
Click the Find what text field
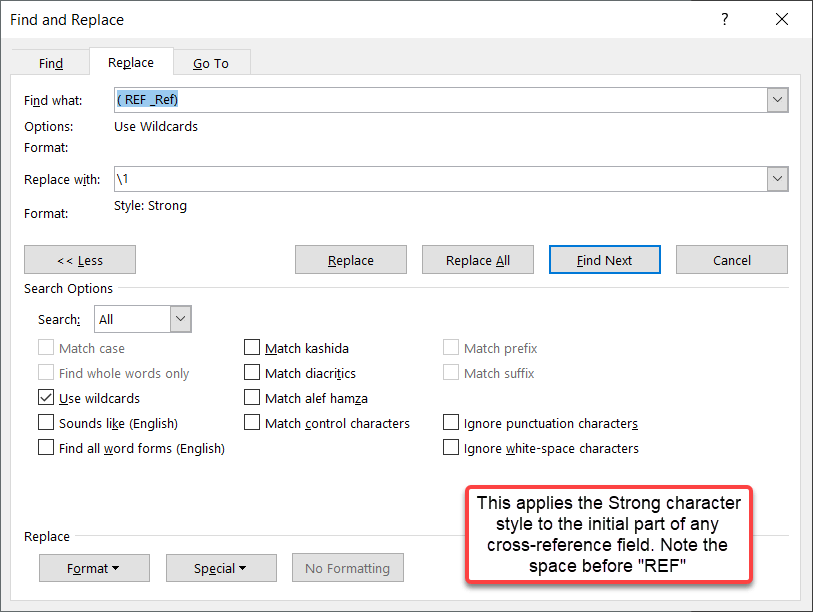[x=440, y=100]
